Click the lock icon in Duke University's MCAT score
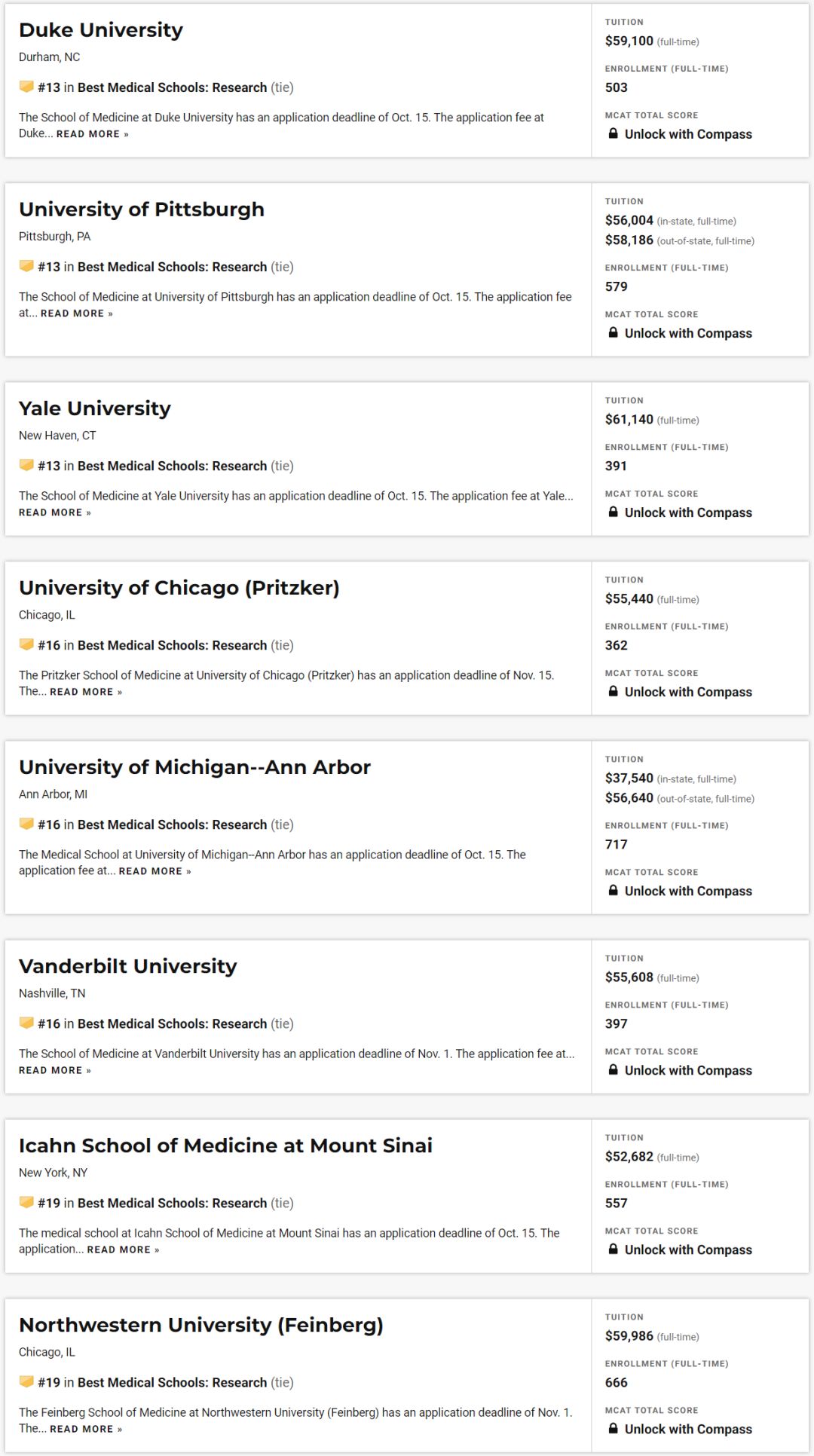Viewport: 814px width, 1456px height. (x=614, y=133)
